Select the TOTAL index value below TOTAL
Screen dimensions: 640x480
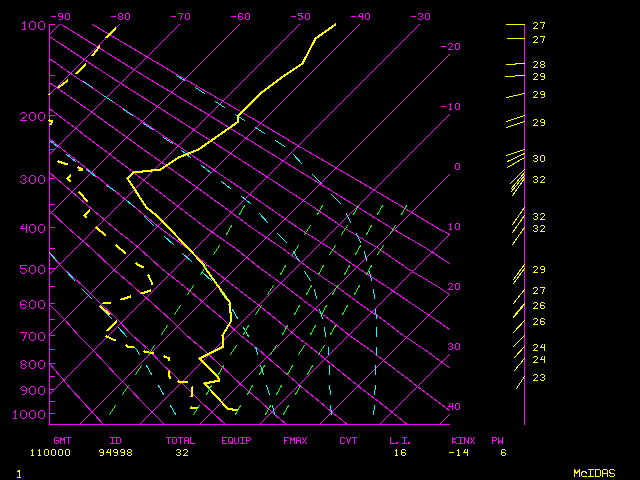(182, 452)
